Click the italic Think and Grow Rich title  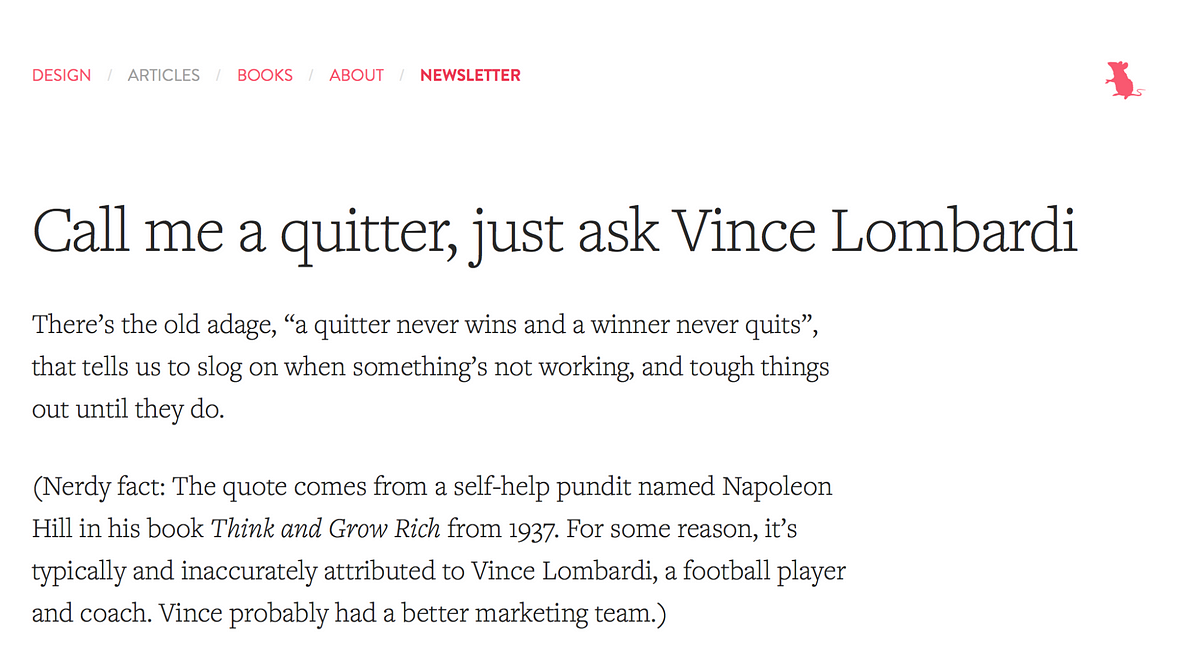326,528
